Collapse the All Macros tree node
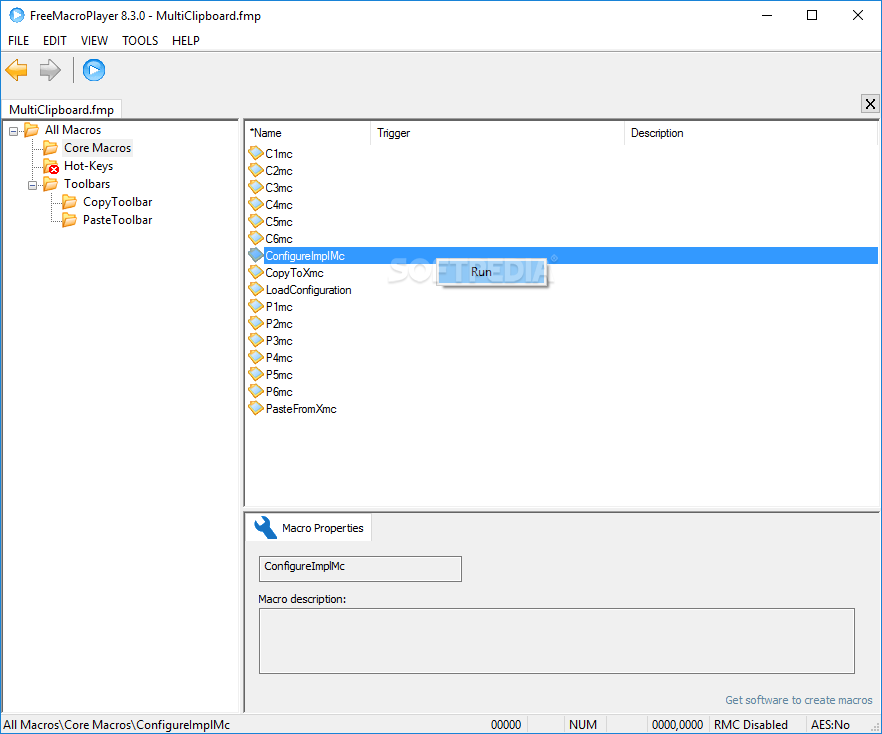The height and width of the screenshot is (734, 882). [x=14, y=131]
